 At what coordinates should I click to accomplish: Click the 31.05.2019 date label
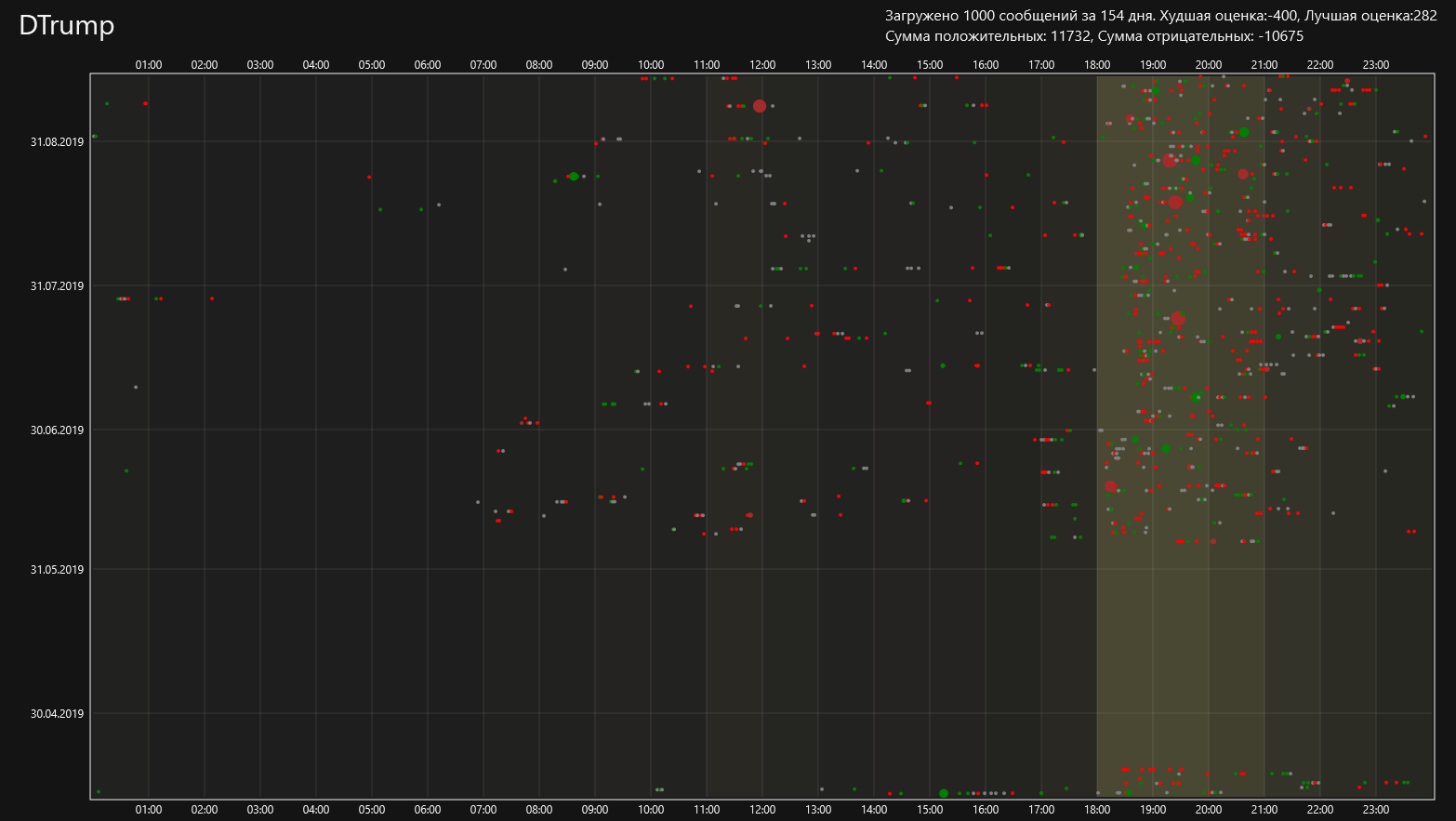57,570
